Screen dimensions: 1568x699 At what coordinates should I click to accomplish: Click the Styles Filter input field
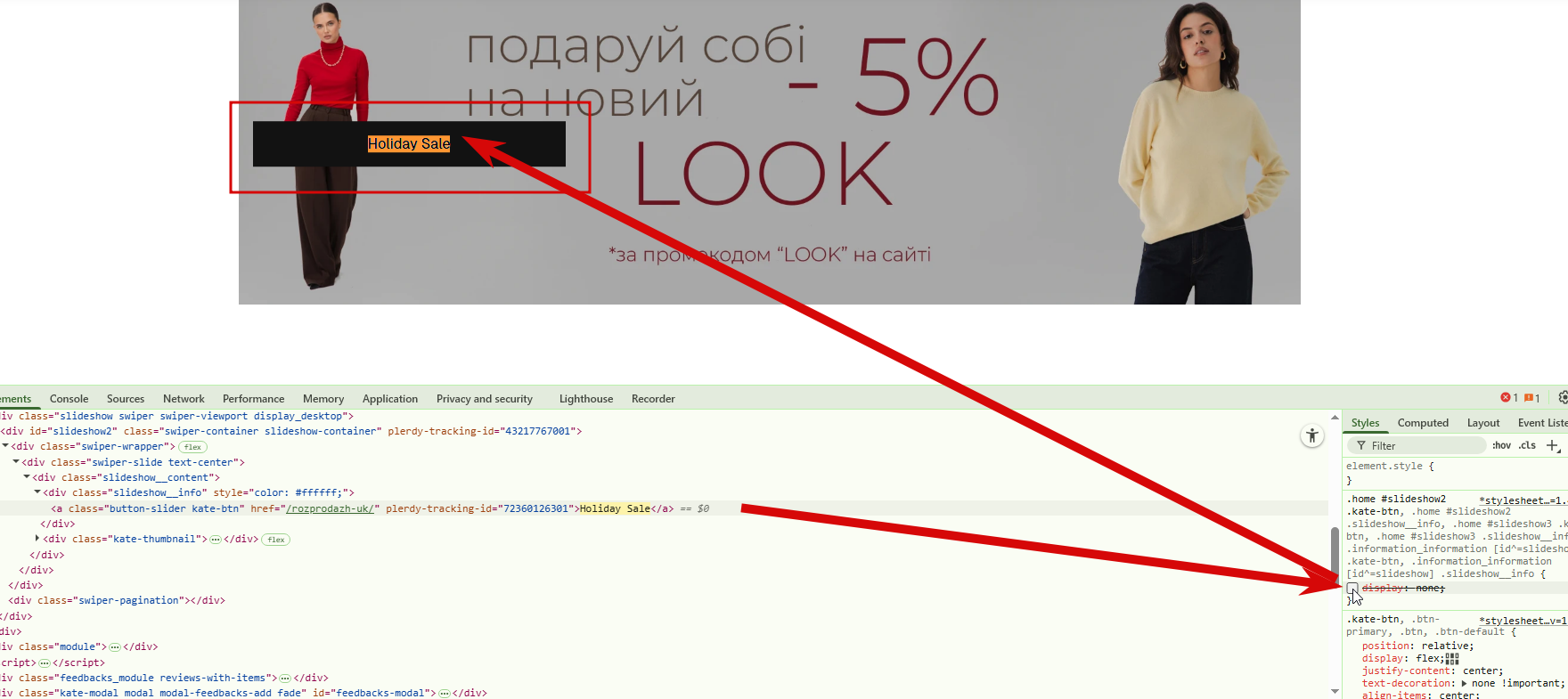click(1417, 445)
